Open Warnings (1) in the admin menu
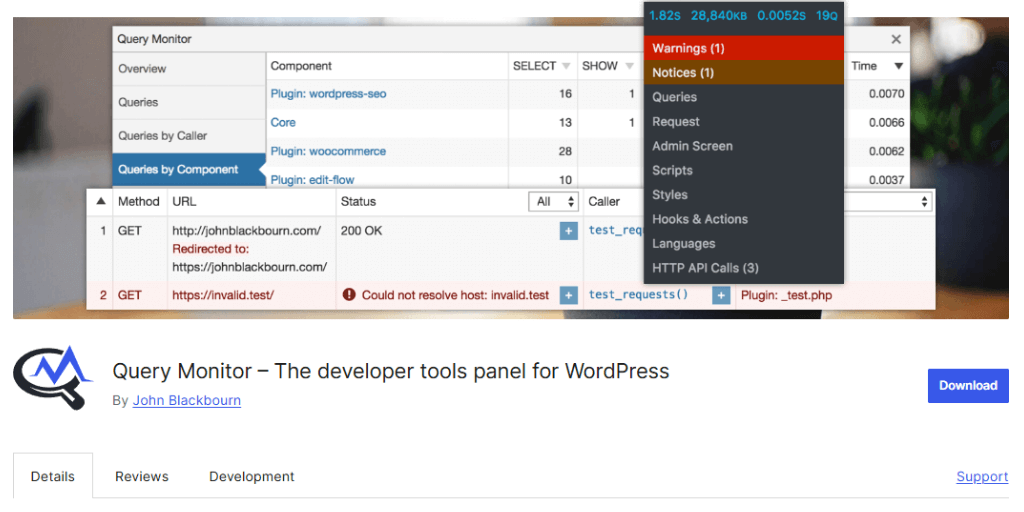This screenshot has width=1024, height=512. click(743, 48)
